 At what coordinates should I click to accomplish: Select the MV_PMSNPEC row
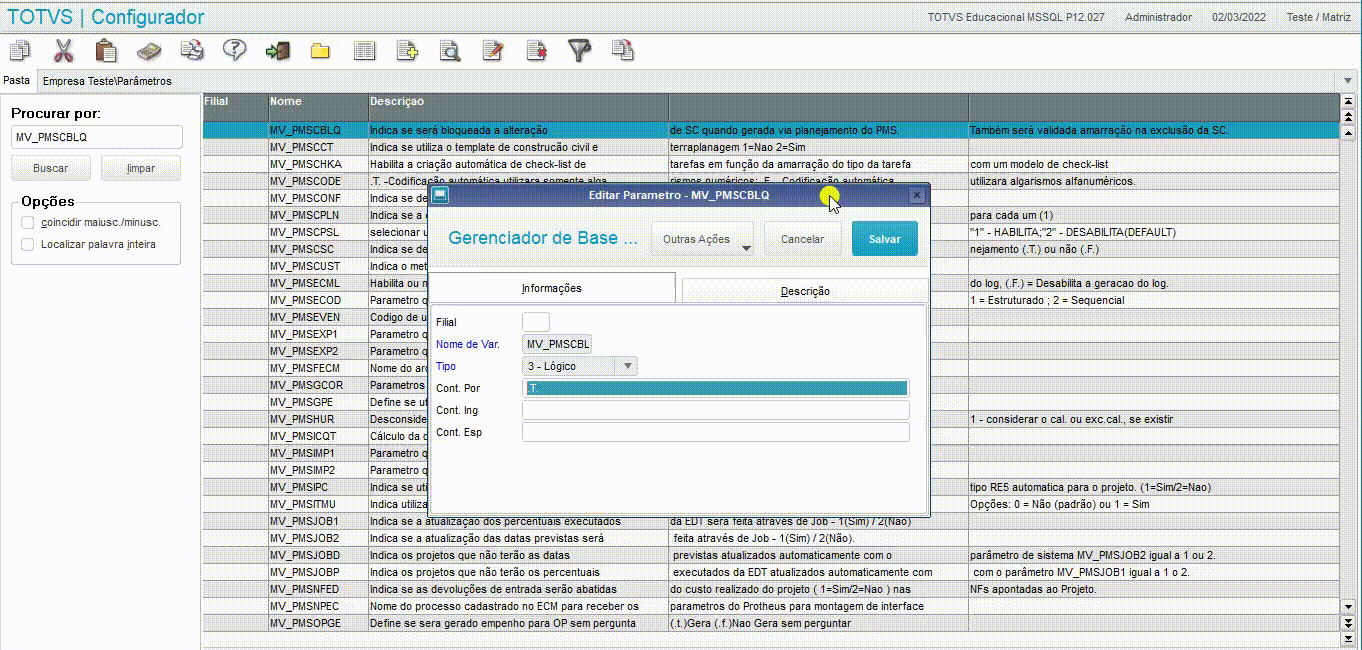click(x=771, y=606)
